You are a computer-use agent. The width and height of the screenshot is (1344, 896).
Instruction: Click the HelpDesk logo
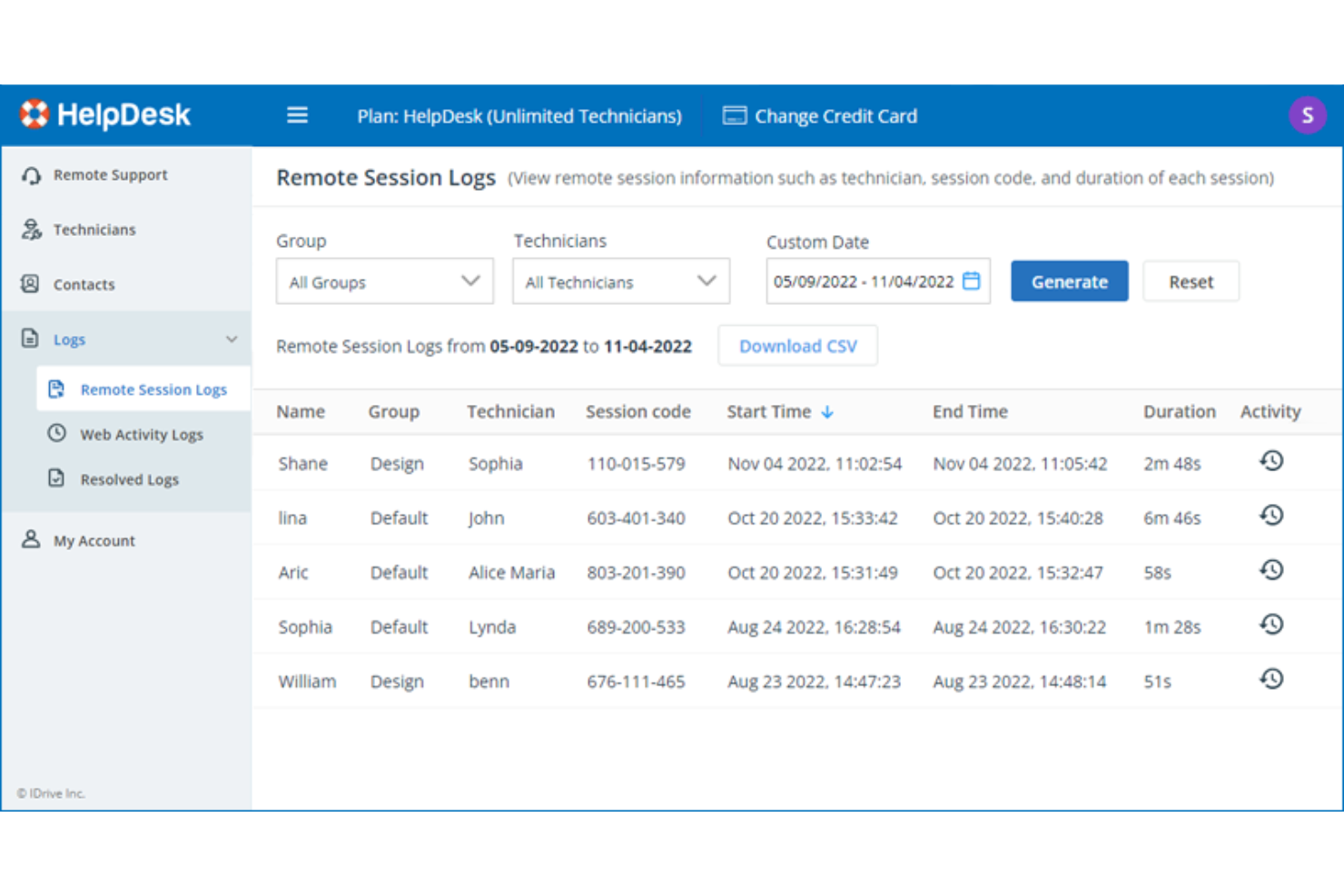pyautogui.click(x=105, y=114)
